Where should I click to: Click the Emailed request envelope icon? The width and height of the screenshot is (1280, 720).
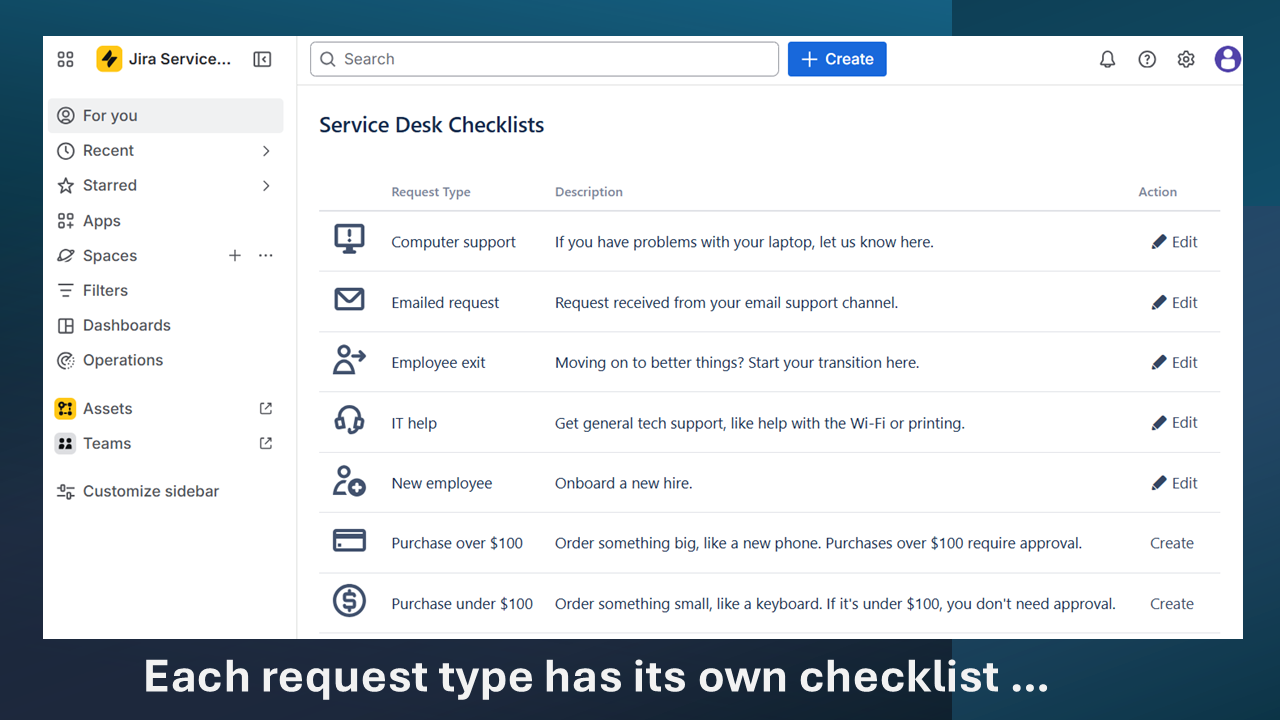(349, 301)
